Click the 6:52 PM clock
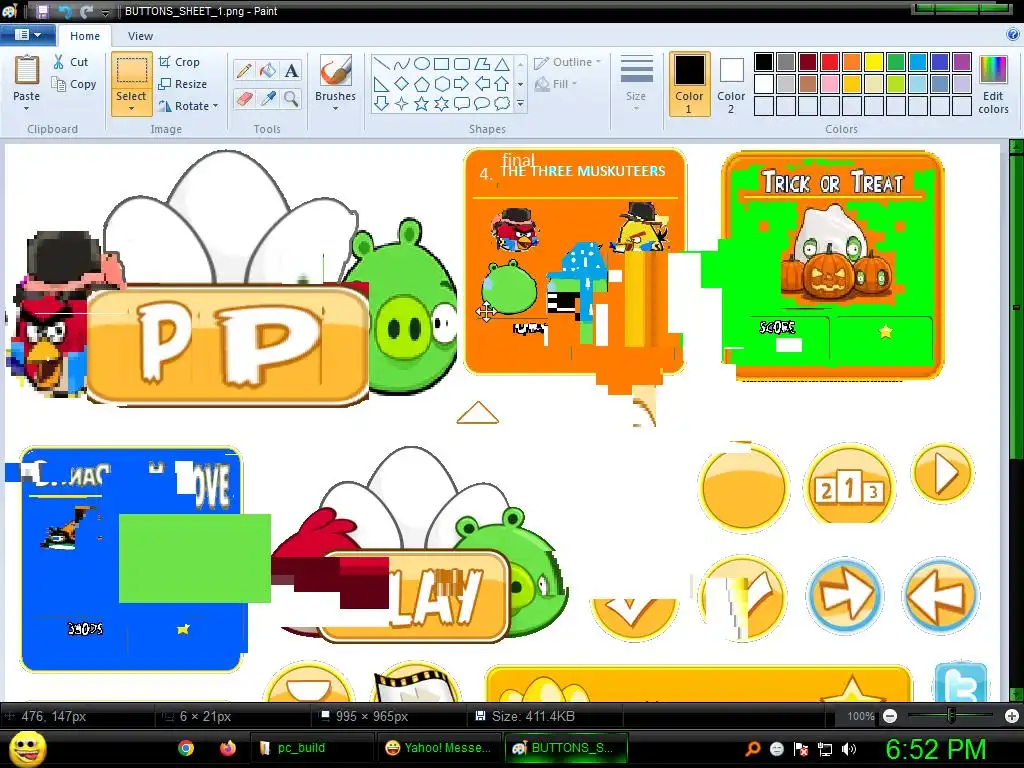Screen dimensions: 1024x768 [x=935, y=749]
